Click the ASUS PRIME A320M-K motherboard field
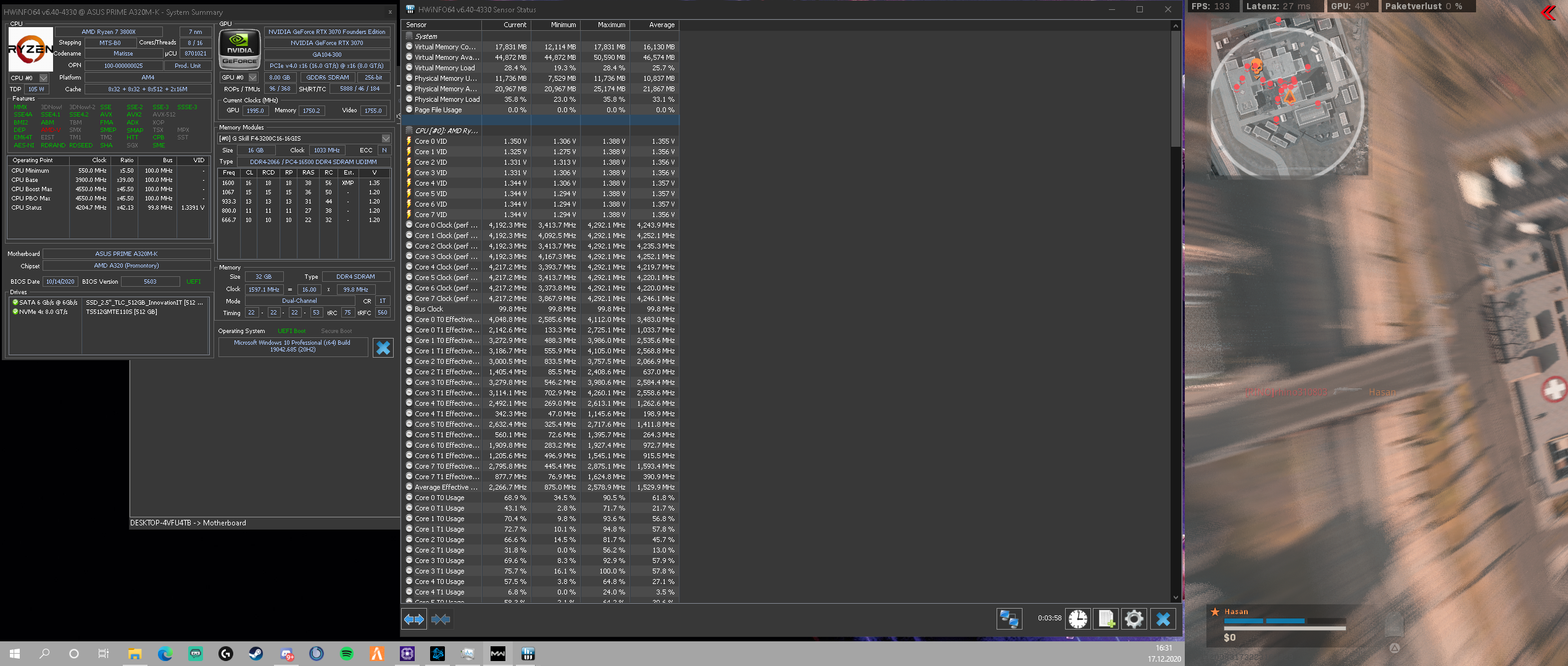 pos(126,253)
